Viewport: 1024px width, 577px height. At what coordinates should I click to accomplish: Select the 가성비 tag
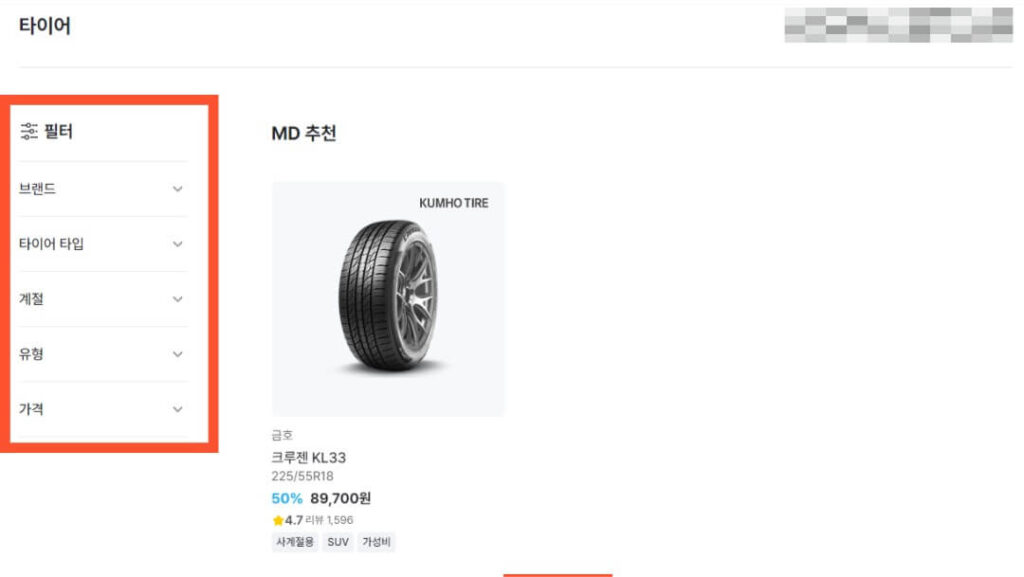(376, 542)
